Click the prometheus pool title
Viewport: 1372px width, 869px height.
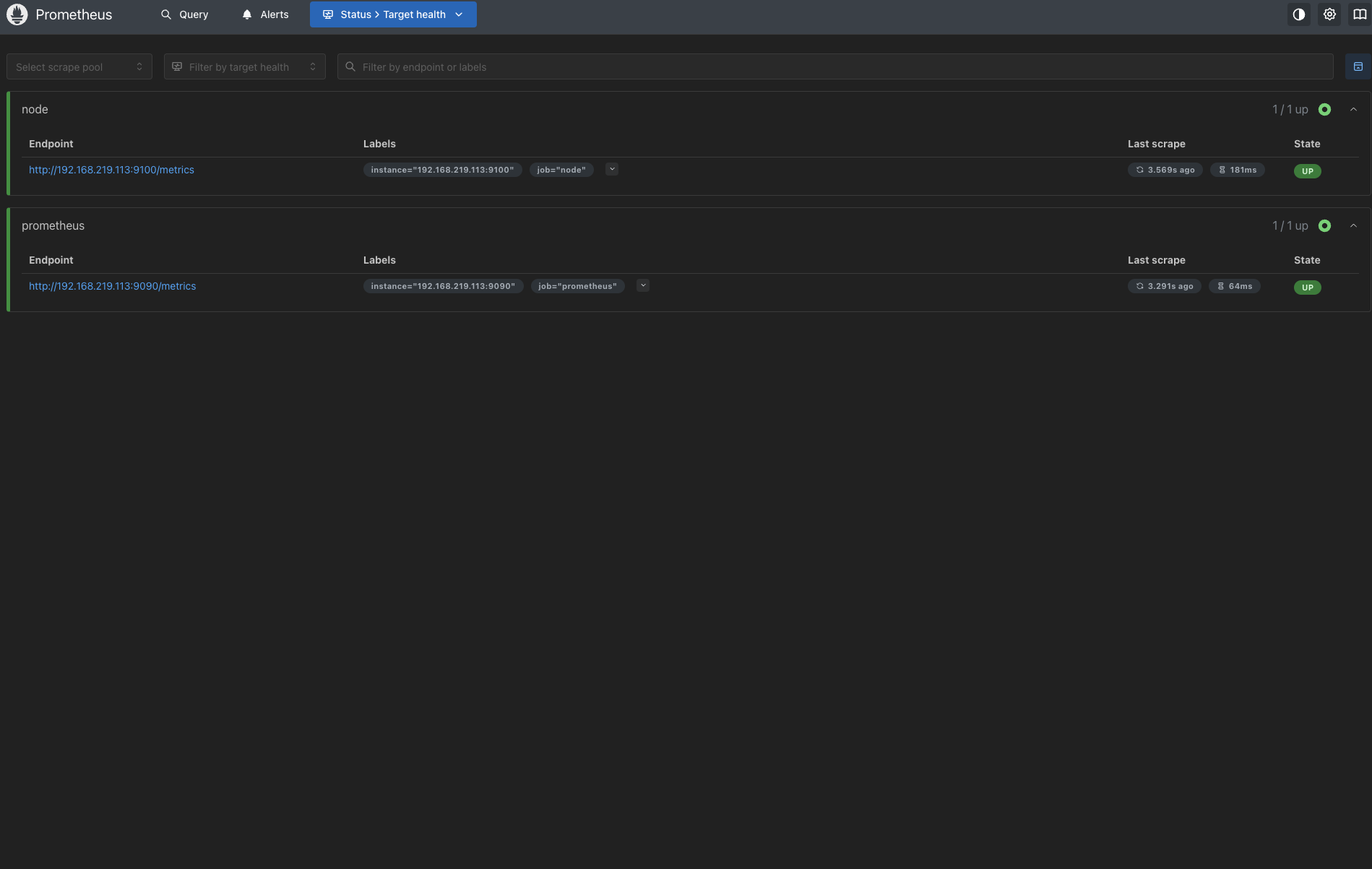53,226
